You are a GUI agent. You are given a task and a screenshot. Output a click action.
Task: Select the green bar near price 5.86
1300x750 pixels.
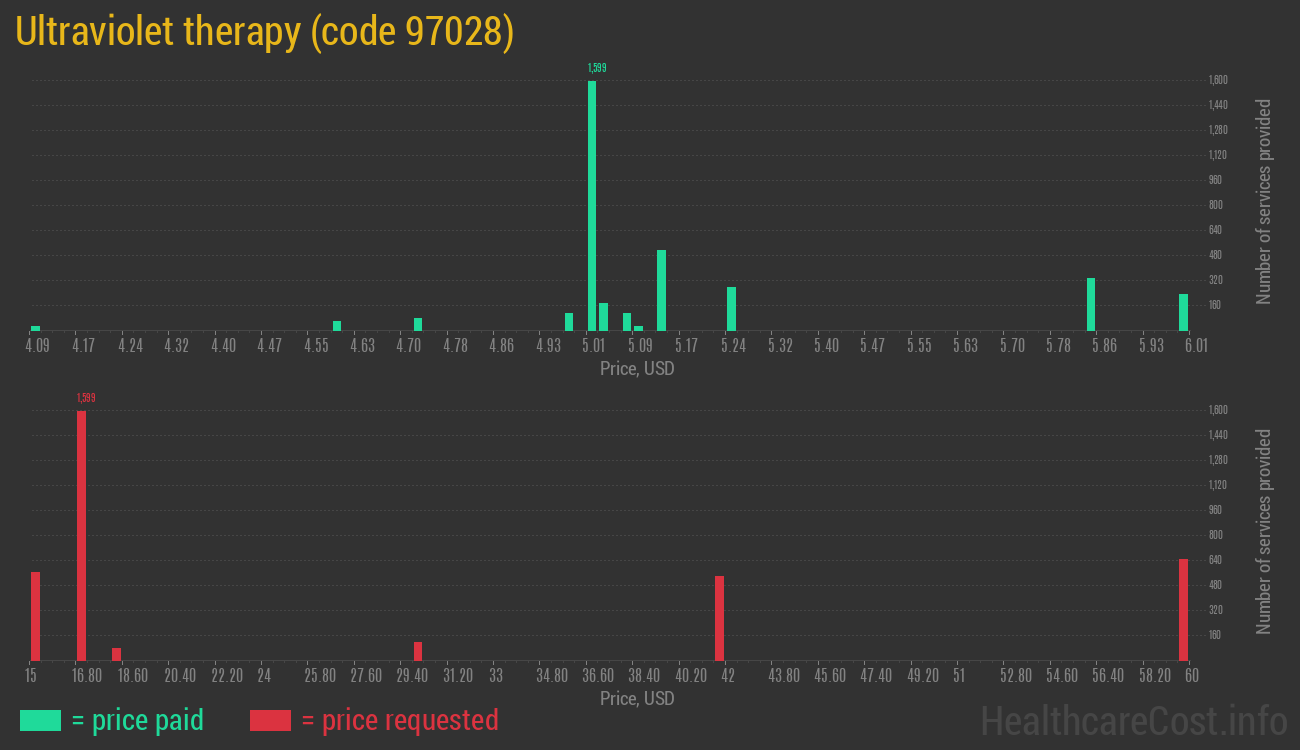tap(1091, 304)
